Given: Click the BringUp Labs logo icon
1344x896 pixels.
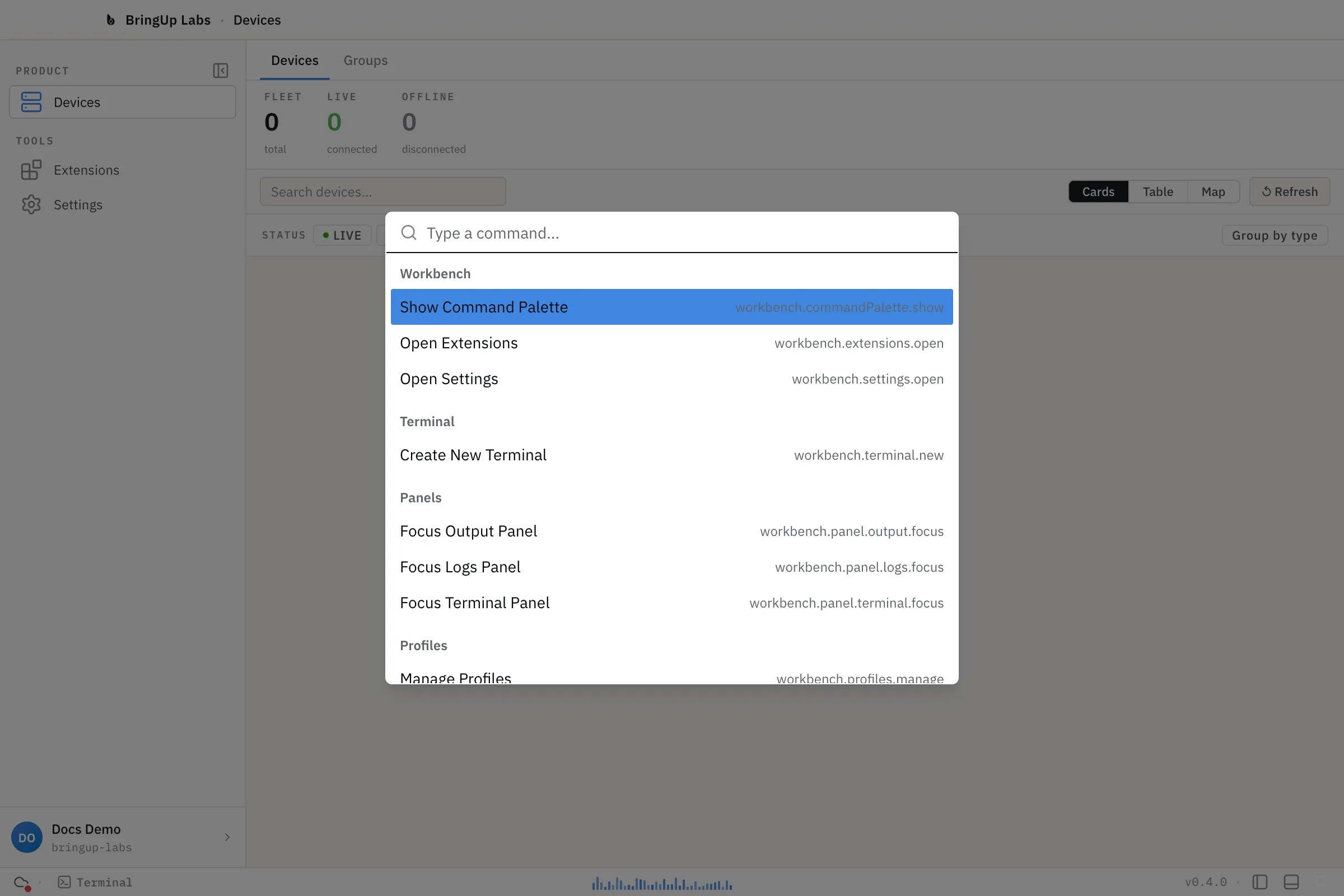Looking at the screenshot, I should 110,20.
